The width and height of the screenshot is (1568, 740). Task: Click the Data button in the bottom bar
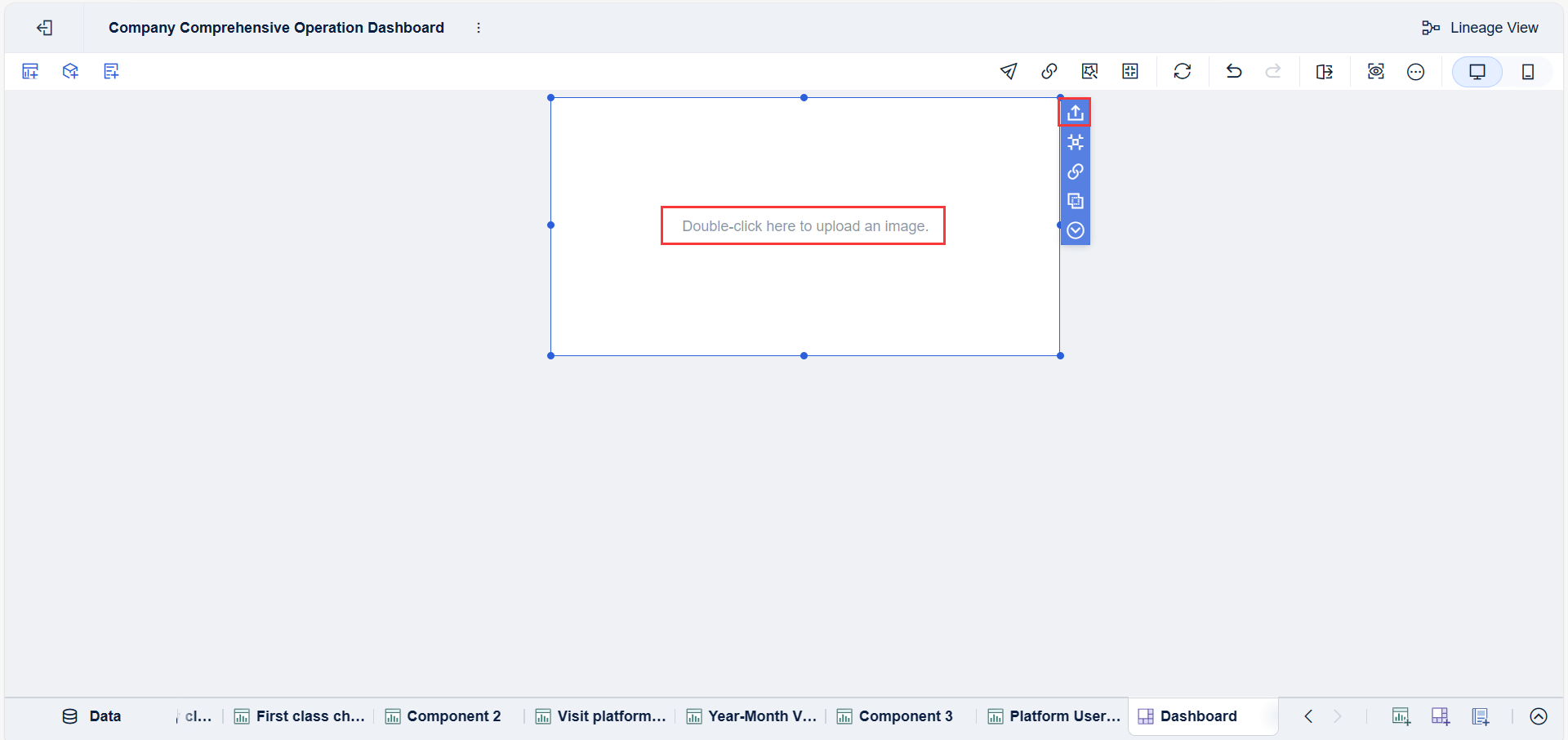click(x=92, y=716)
